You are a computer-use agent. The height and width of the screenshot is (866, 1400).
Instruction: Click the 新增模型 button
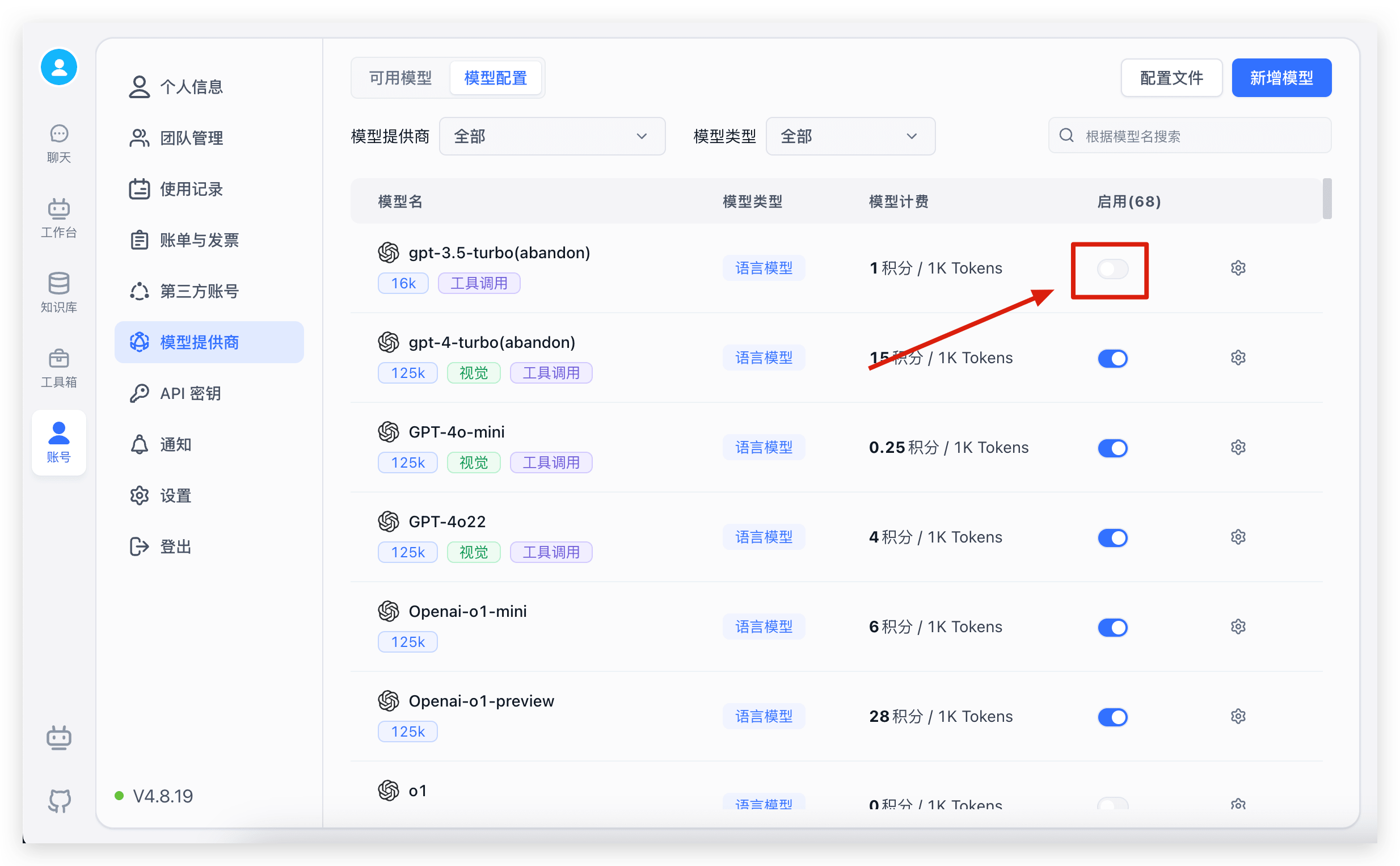click(x=1281, y=78)
